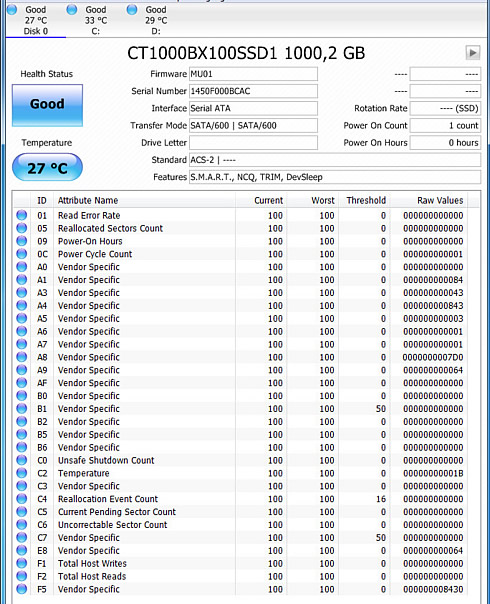
Task: Switch to the Disk 0 tab
Action: (x=36, y=20)
